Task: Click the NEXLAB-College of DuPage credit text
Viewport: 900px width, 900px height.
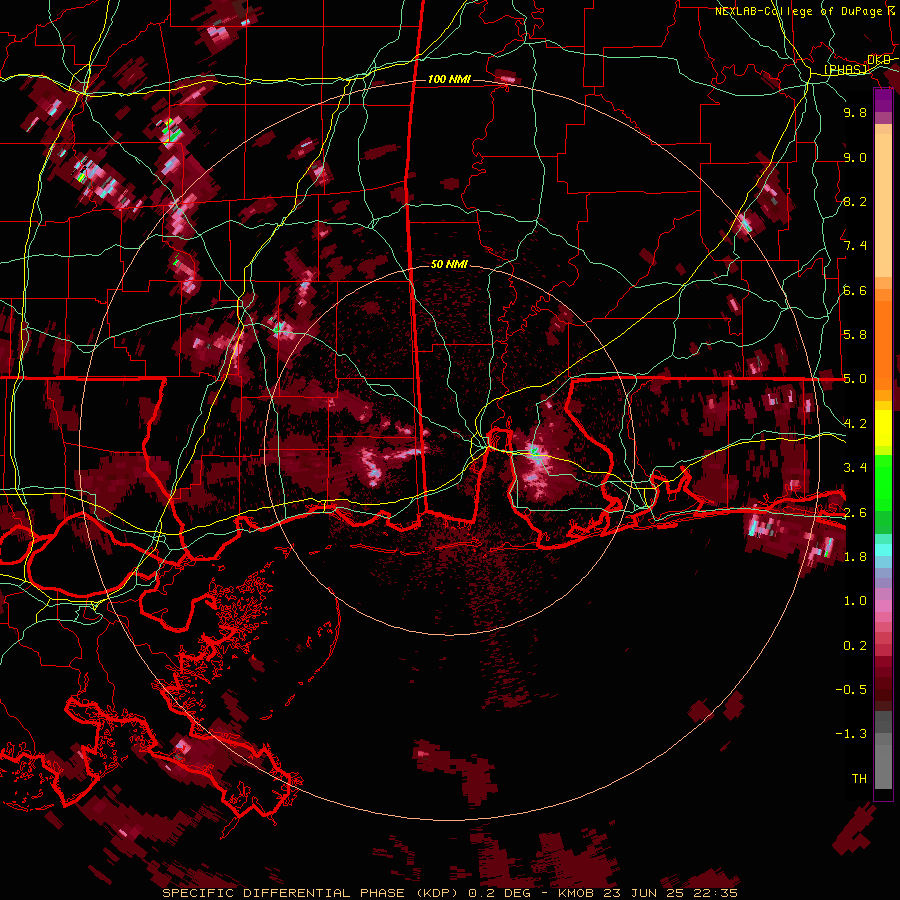Action: point(805,11)
